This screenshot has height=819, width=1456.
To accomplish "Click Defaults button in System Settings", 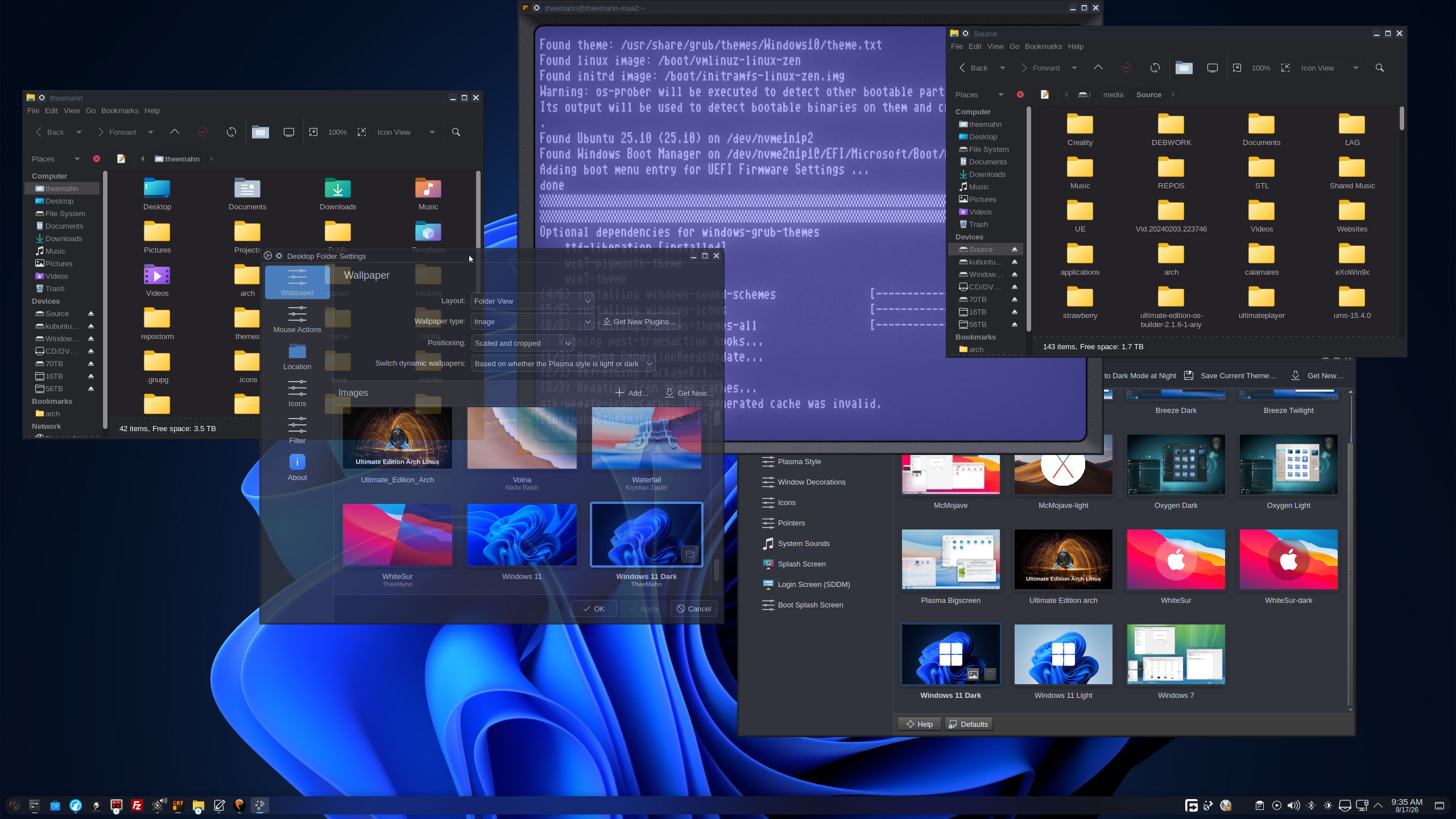I will 968,724.
